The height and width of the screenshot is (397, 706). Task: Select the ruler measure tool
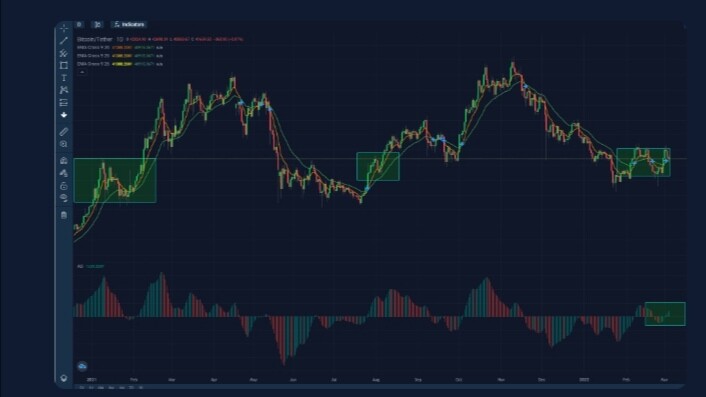pos(64,132)
